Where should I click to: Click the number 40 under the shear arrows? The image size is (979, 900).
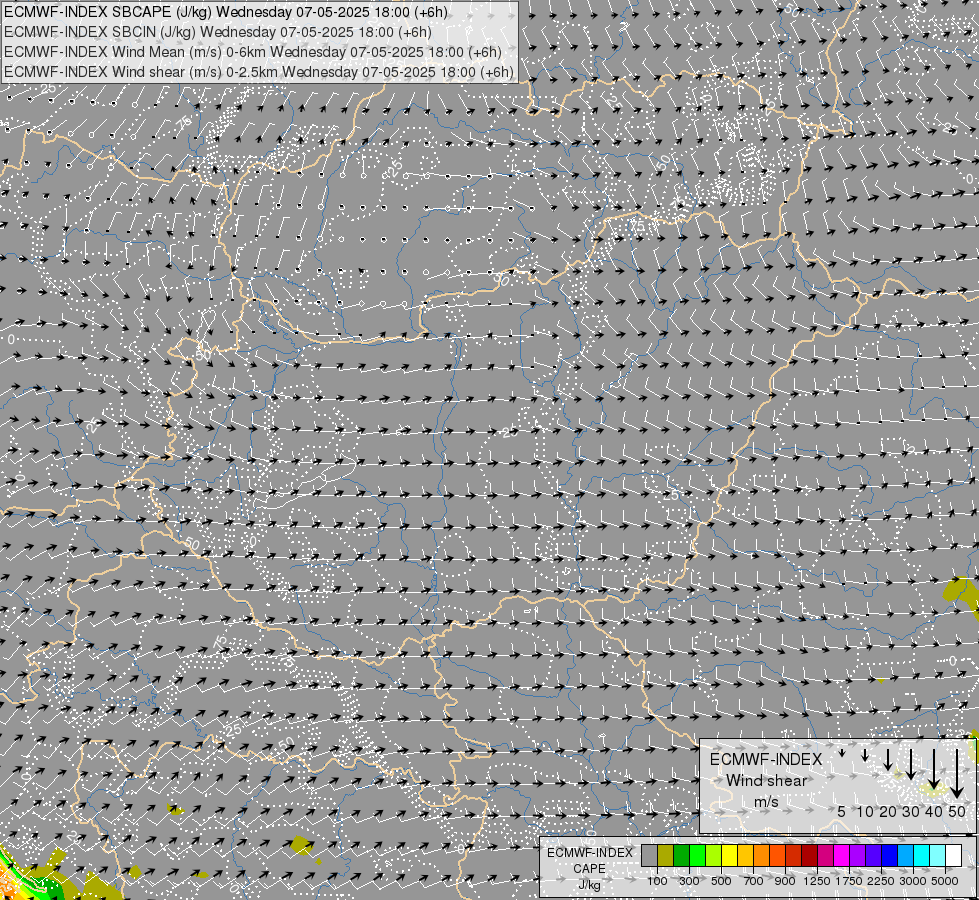pos(934,811)
